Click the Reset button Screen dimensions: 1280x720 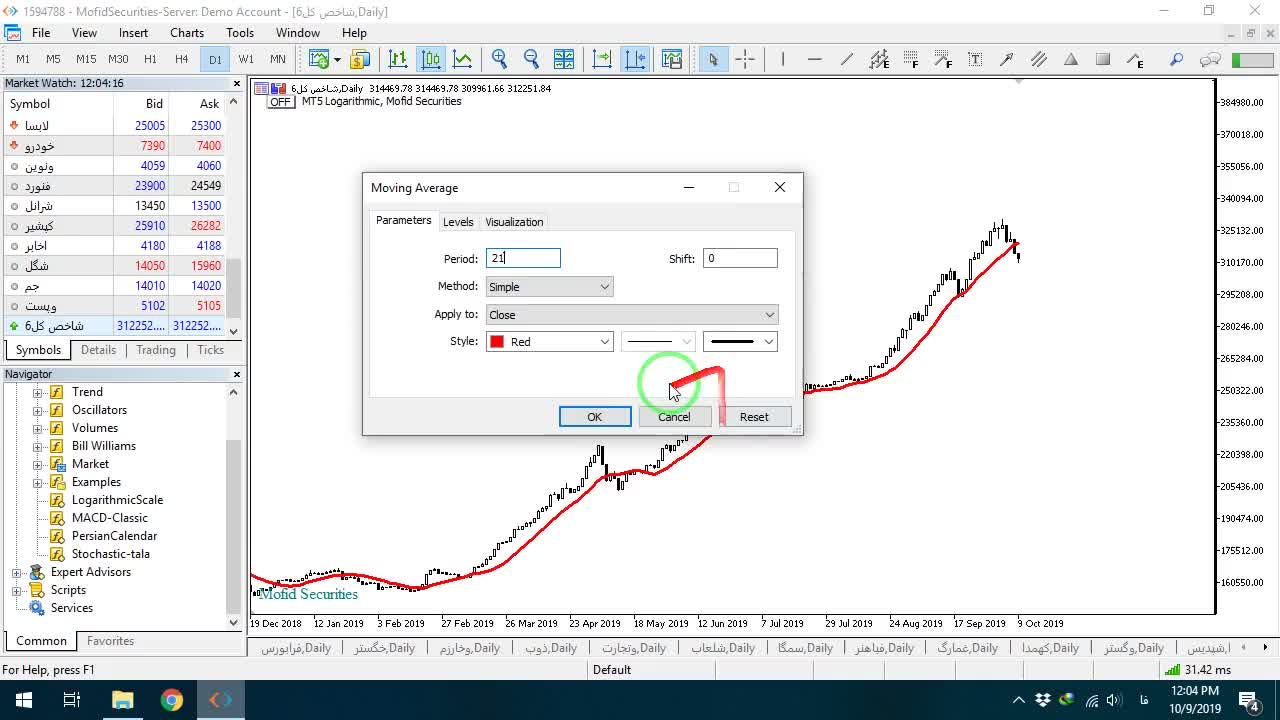coord(754,417)
